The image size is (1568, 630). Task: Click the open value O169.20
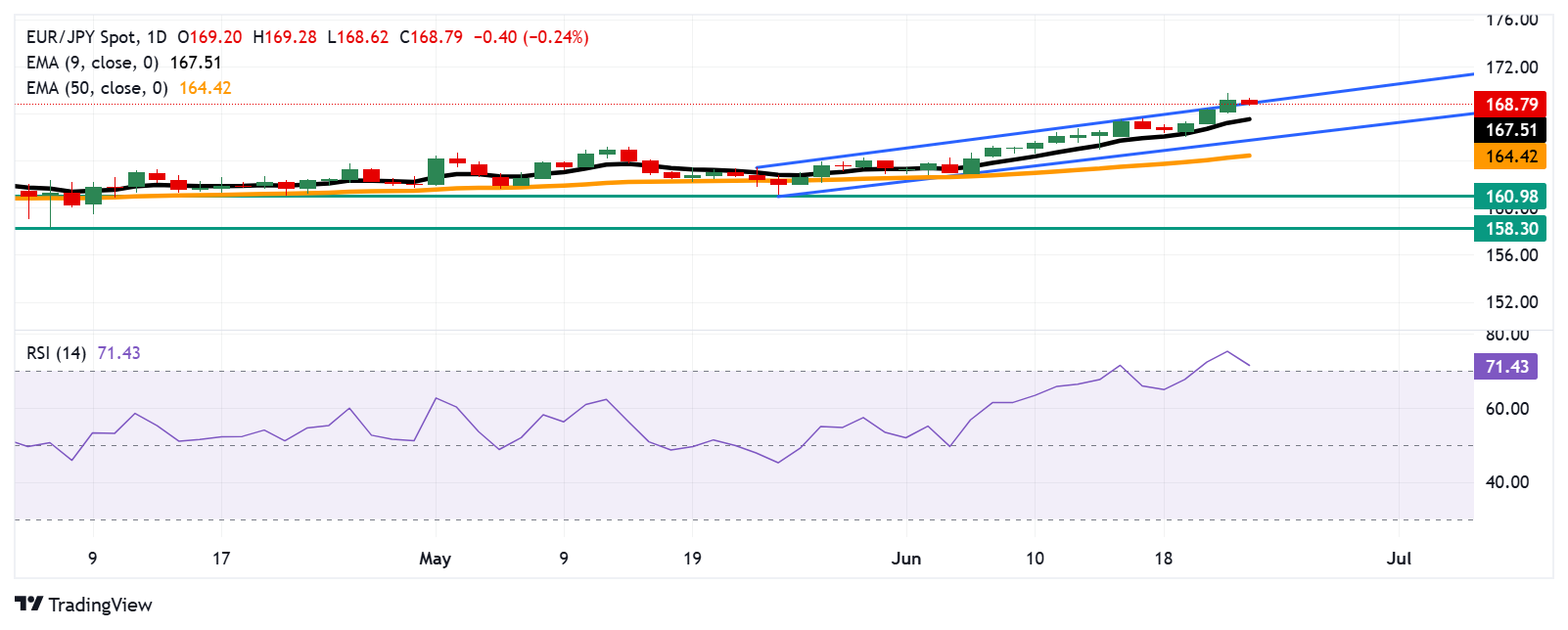209,37
